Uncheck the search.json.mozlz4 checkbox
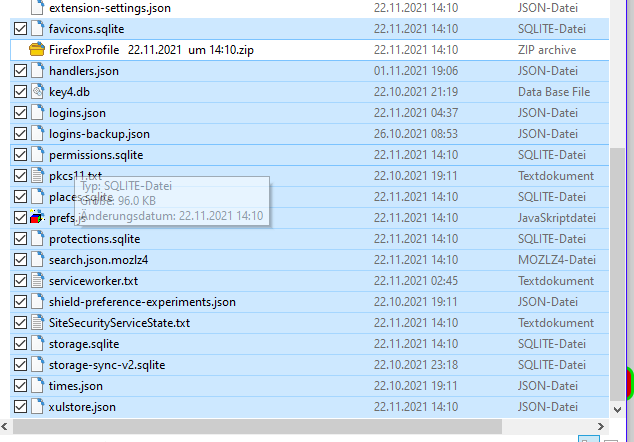This screenshot has width=634, height=442. [x=20, y=260]
